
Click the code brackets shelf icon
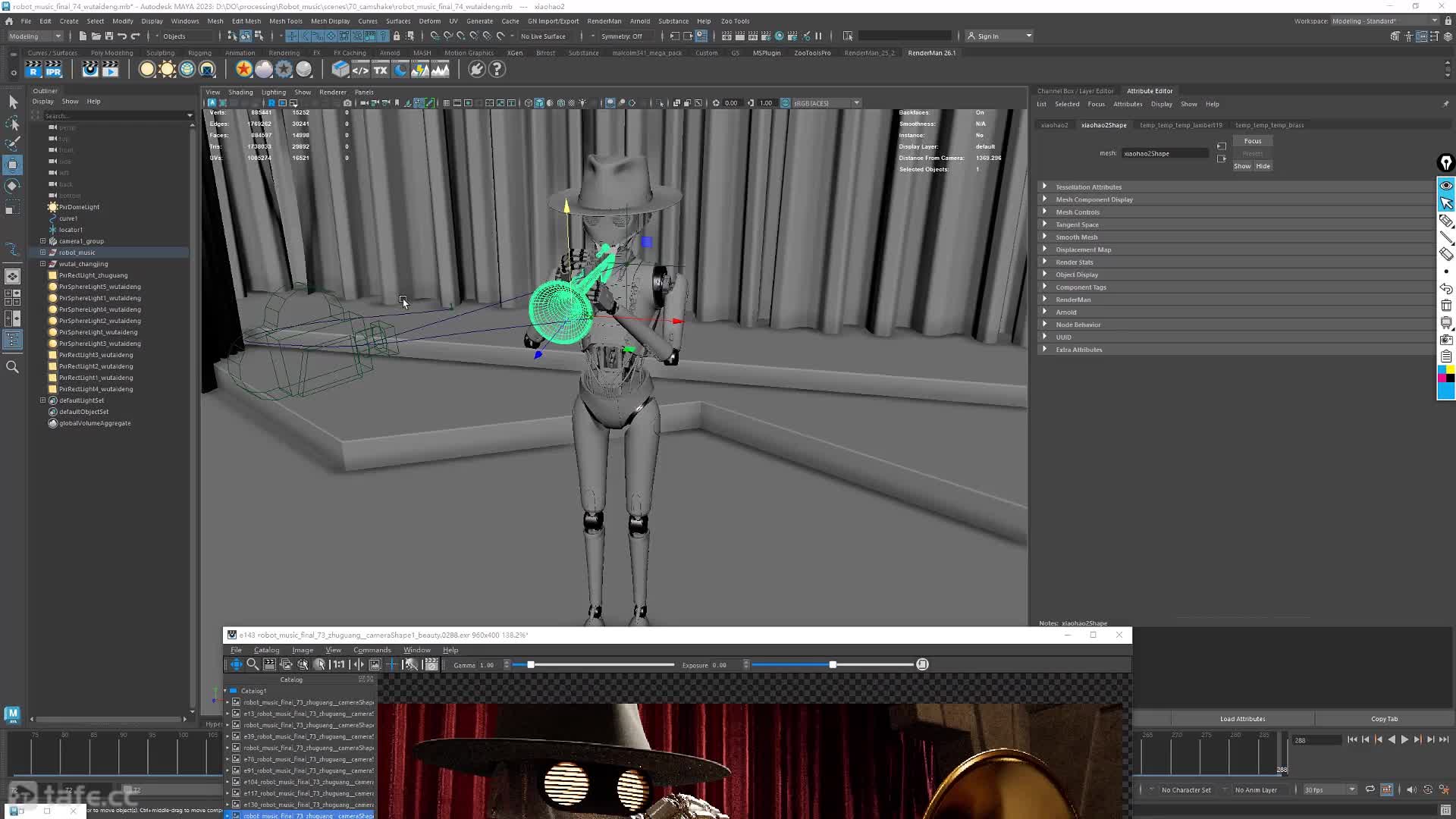coord(360,70)
